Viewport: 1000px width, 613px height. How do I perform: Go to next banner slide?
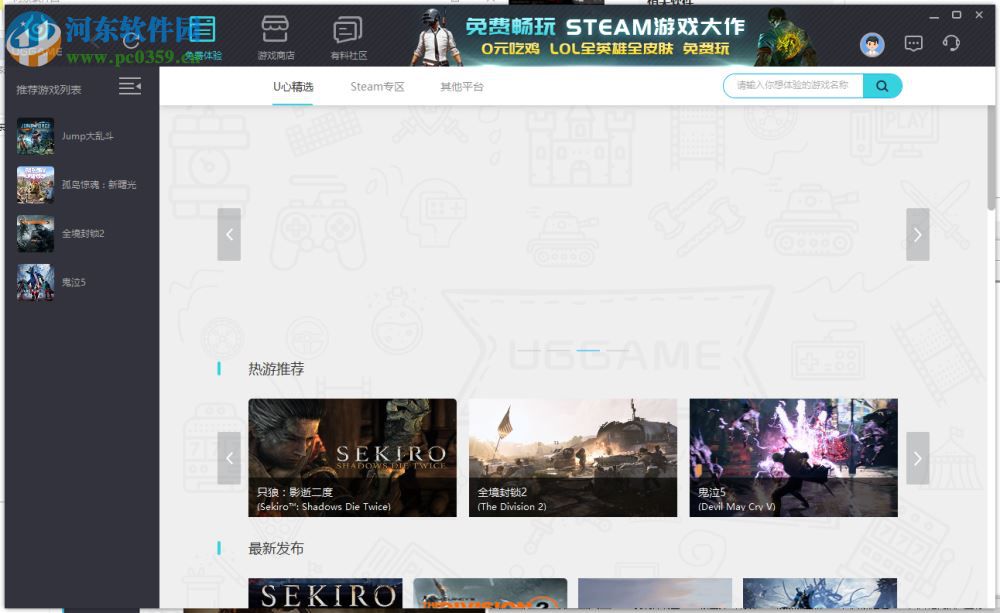[x=917, y=234]
